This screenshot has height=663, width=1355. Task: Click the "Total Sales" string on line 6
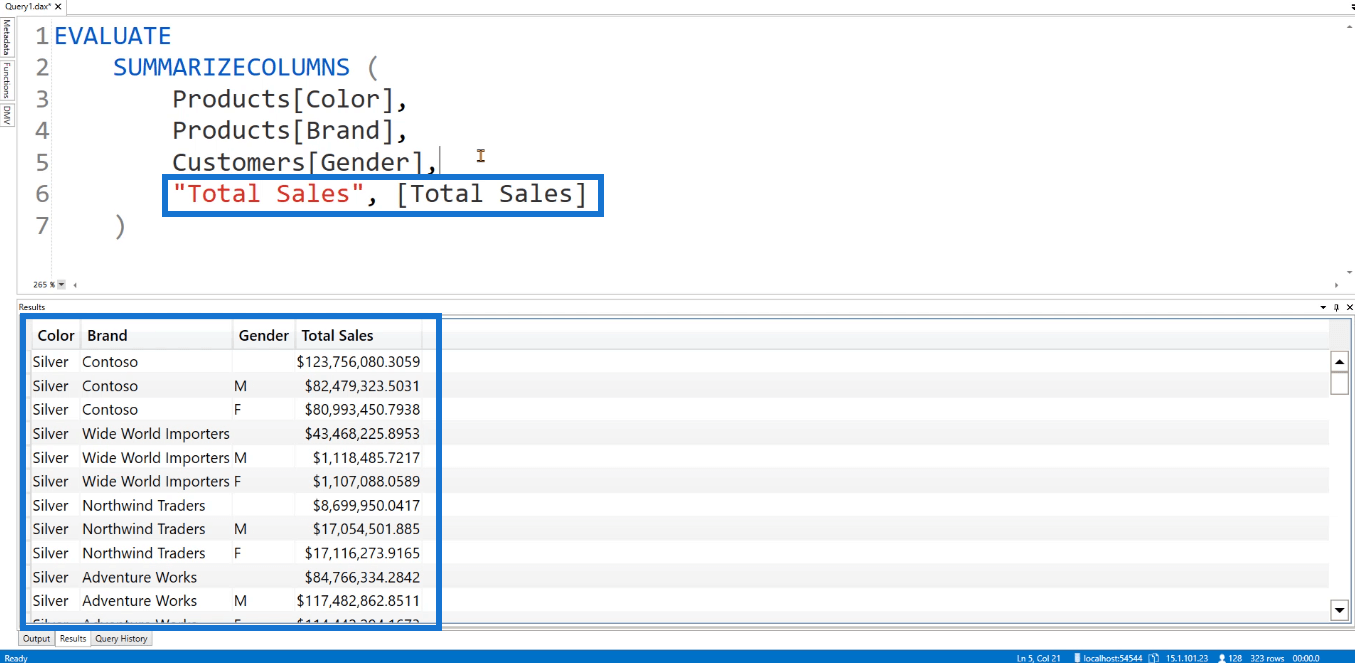coord(268,193)
